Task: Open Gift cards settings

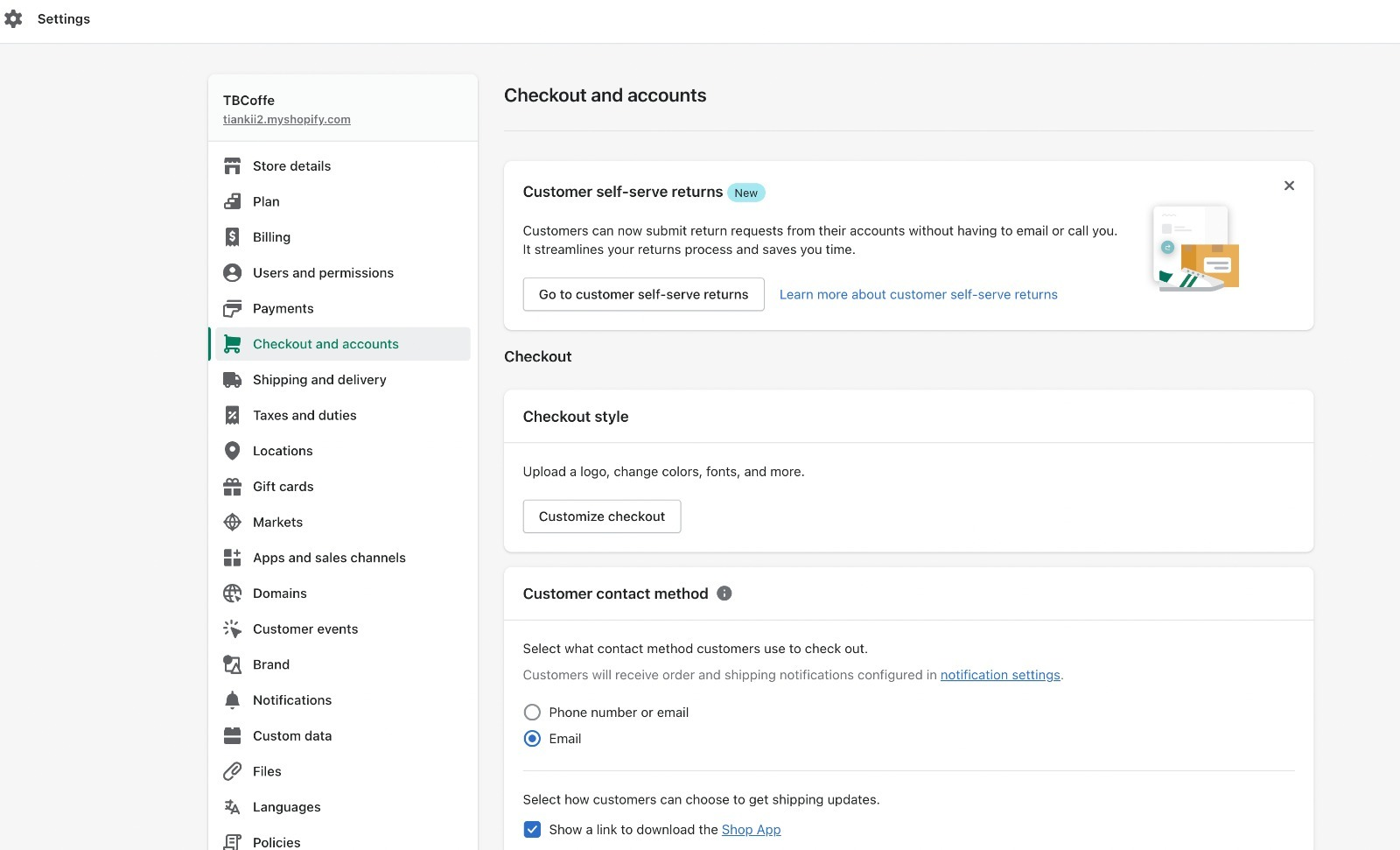Action: click(x=283, y=487)
